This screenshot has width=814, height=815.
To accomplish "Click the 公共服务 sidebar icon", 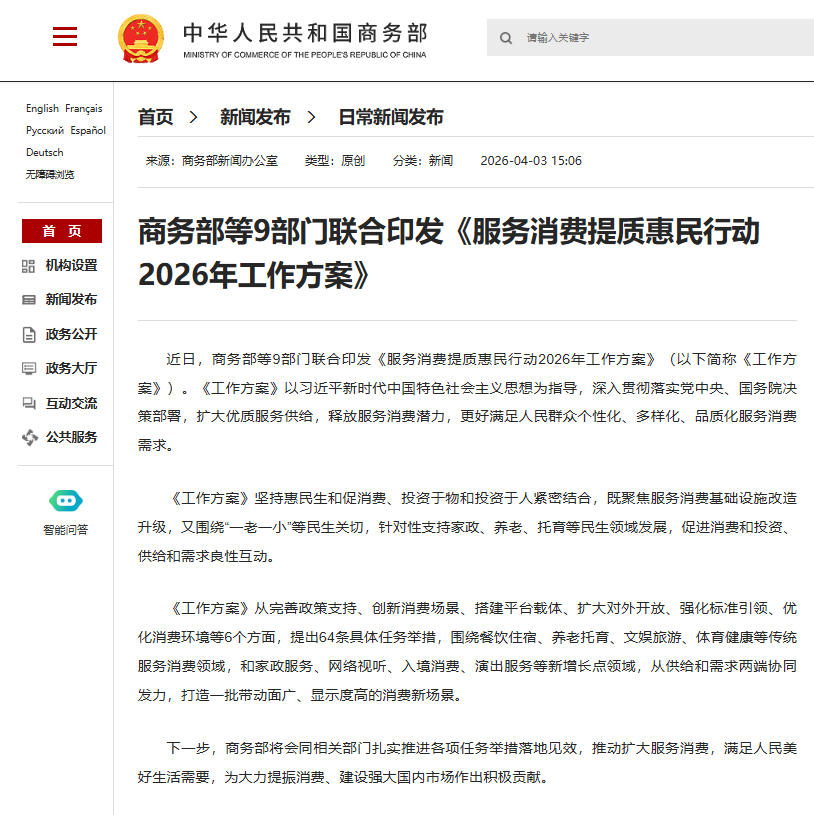I will pyautogui.click(x=29, y=437).
